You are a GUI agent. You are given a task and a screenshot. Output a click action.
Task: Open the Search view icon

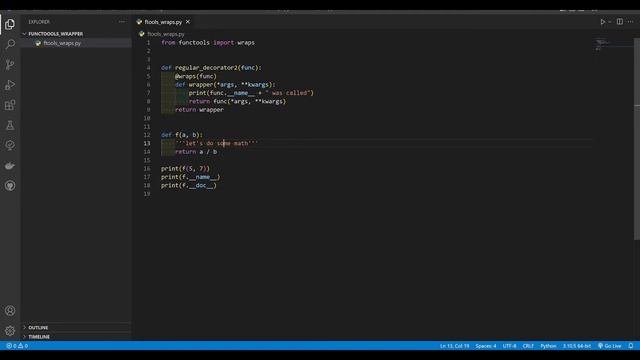(x=10, y=44)
